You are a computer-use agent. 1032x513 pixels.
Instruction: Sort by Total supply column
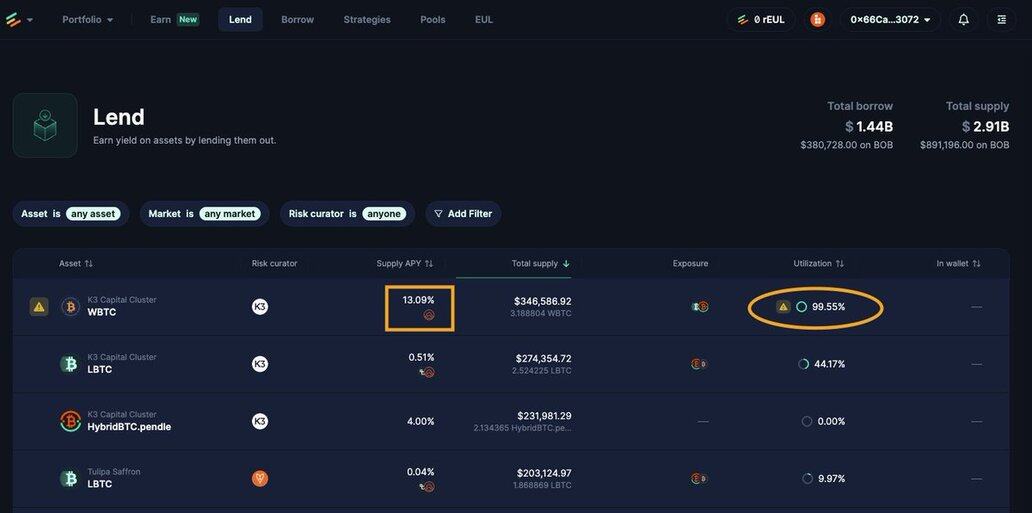tap(541, 263)
